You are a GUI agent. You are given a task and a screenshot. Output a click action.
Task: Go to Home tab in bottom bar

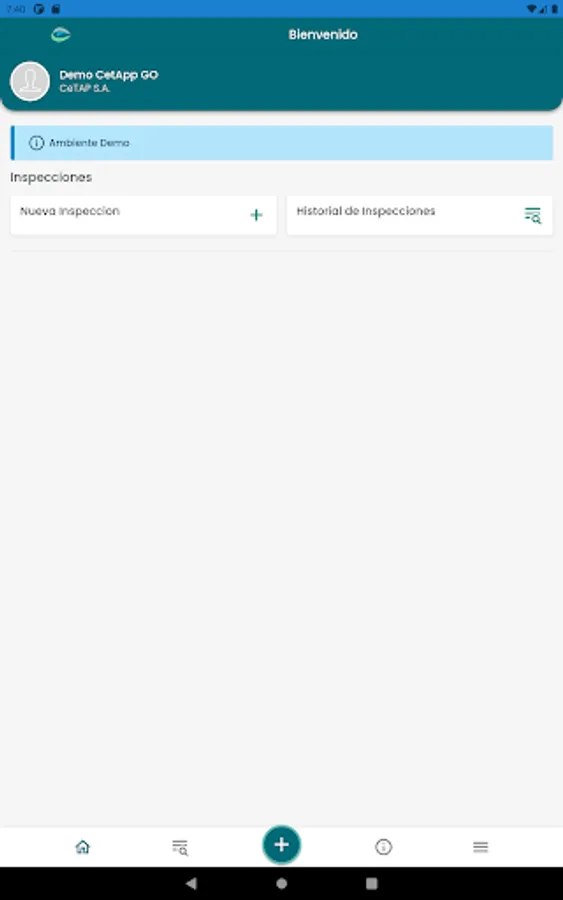[x=83, y=847]
